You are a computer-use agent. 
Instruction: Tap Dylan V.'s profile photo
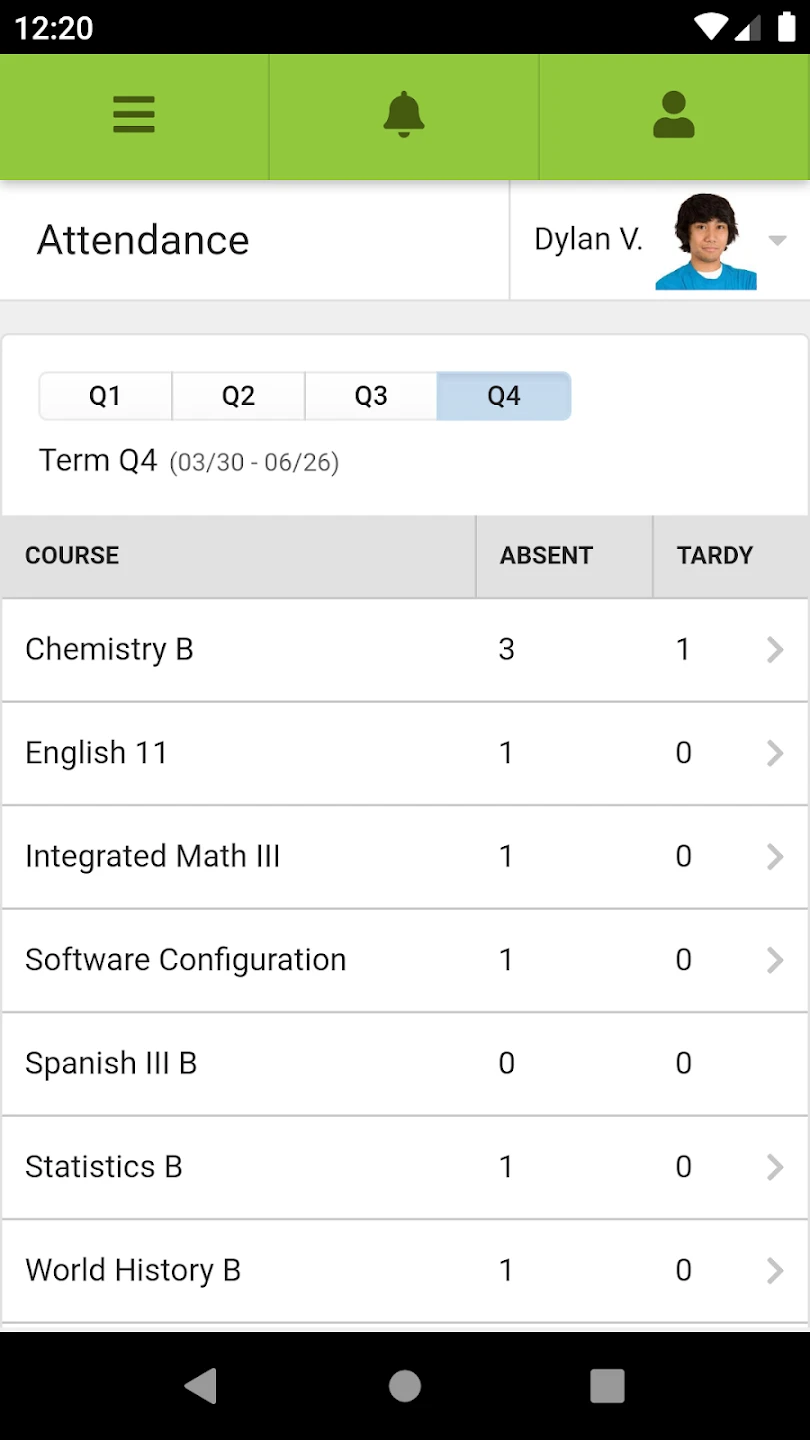[x=706, y=242]
